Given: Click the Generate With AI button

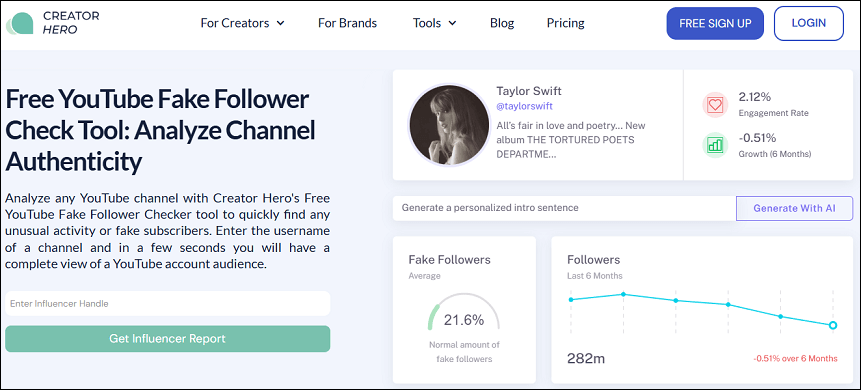Looking at the screenshot, I should (x=795, y=208).
